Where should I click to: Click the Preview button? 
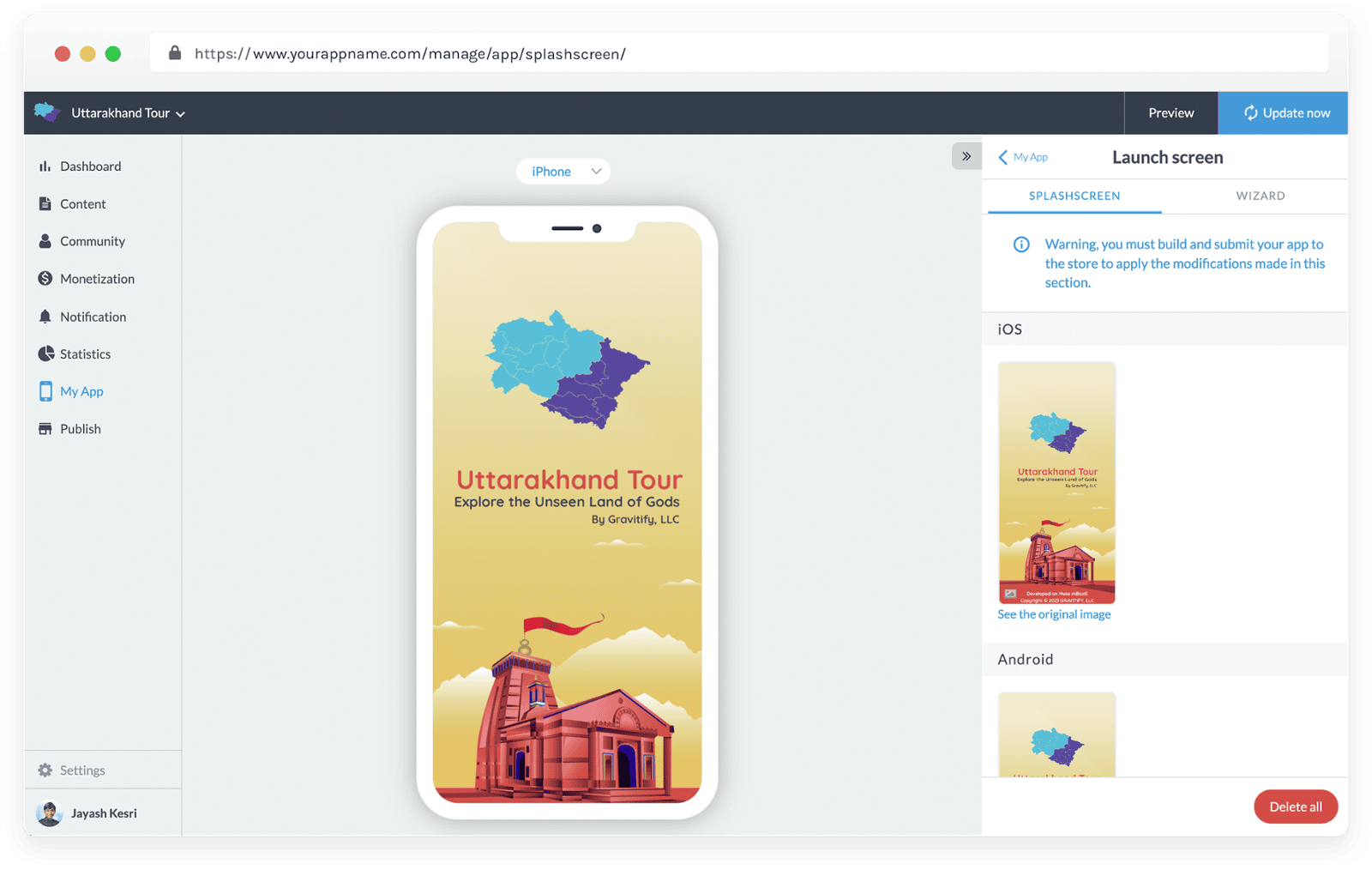tap(1170, 113)
